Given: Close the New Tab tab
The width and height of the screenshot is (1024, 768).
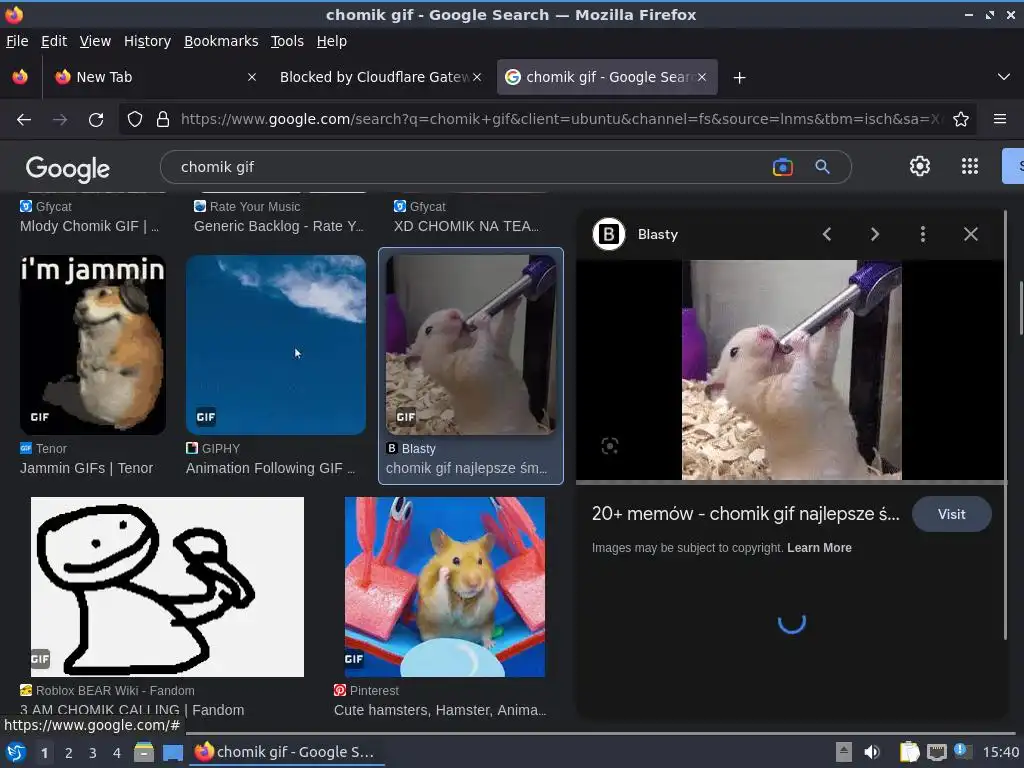Looking at the screenshot, I should click(x=252, y=77).
